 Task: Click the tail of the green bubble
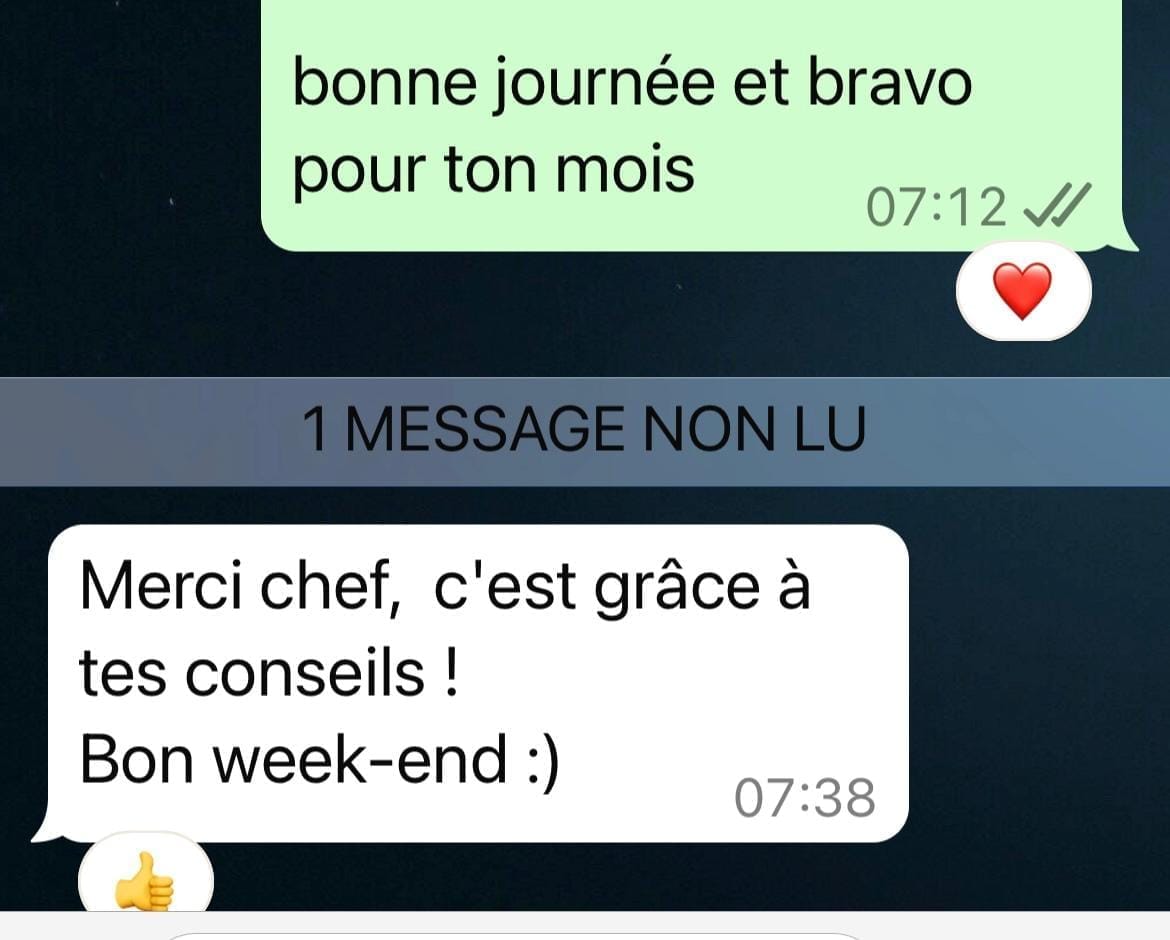pos(1128,240)
